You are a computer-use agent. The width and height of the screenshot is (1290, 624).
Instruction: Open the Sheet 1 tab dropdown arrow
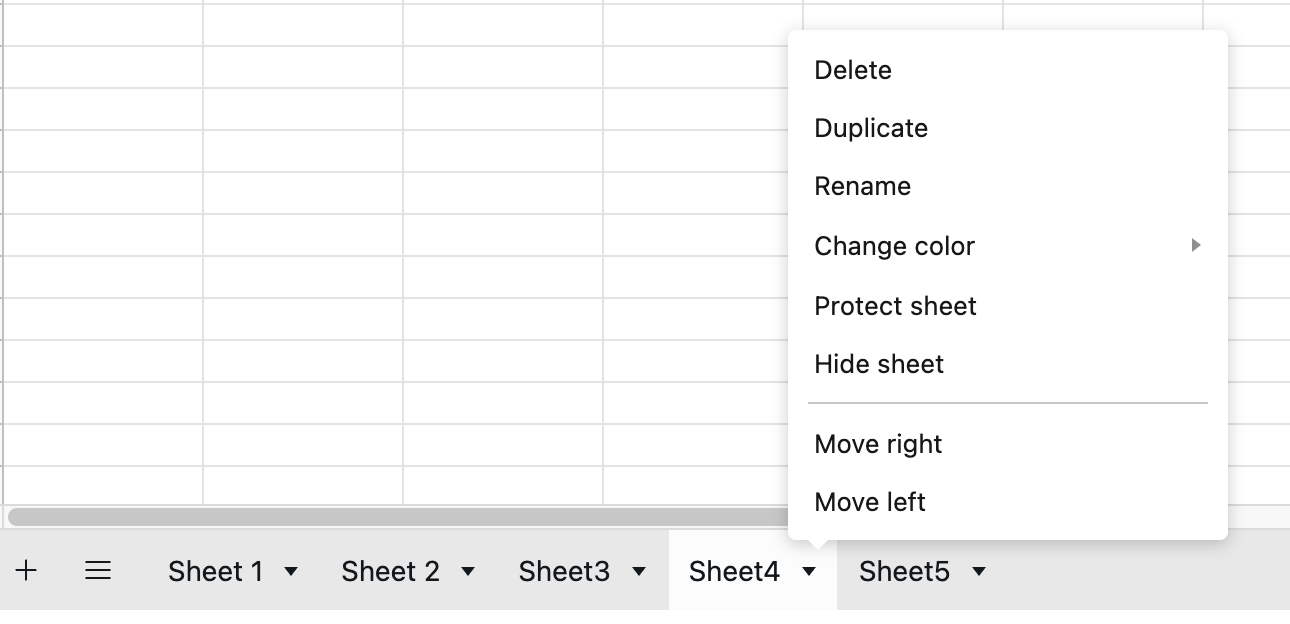291,572
